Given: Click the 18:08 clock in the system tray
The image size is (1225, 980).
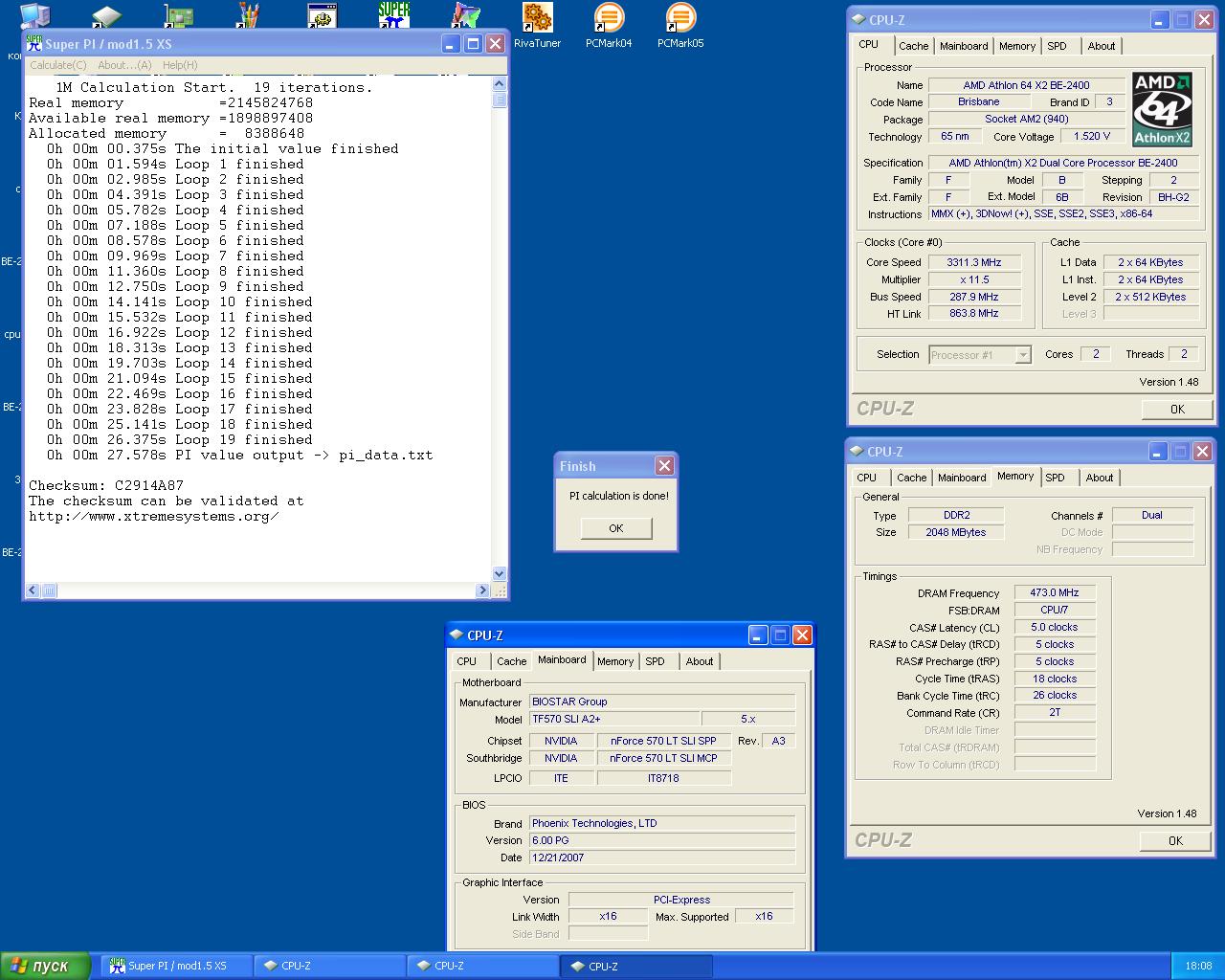Looking at the screenshot, I should tap(1198, 966).
